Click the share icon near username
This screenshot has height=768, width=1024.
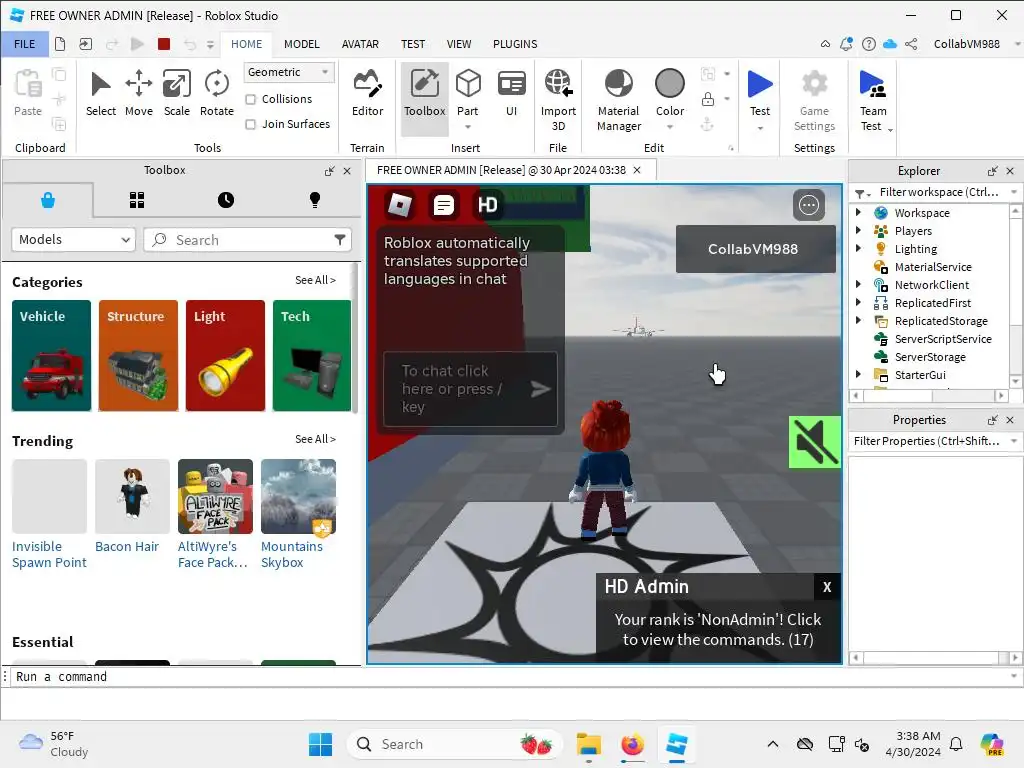point(912,44)
